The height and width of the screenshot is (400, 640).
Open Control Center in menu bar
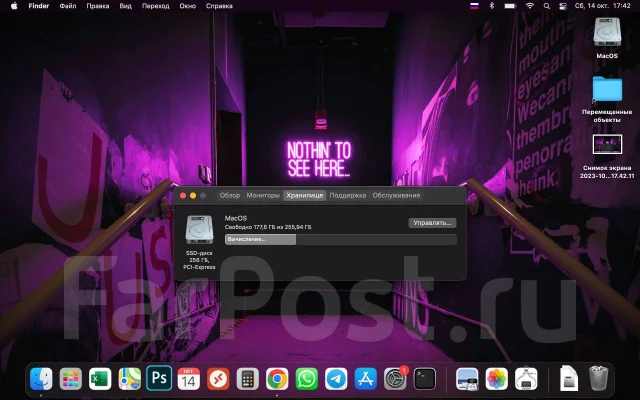(563, 6)
